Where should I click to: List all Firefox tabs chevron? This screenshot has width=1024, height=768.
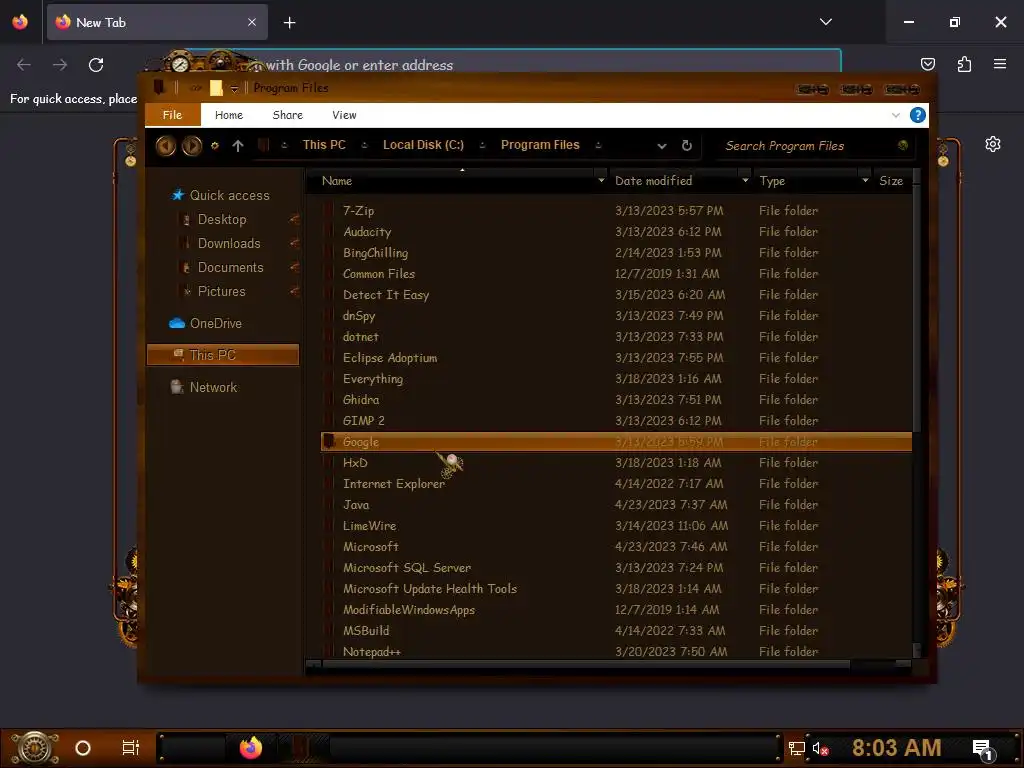point(825,22)
